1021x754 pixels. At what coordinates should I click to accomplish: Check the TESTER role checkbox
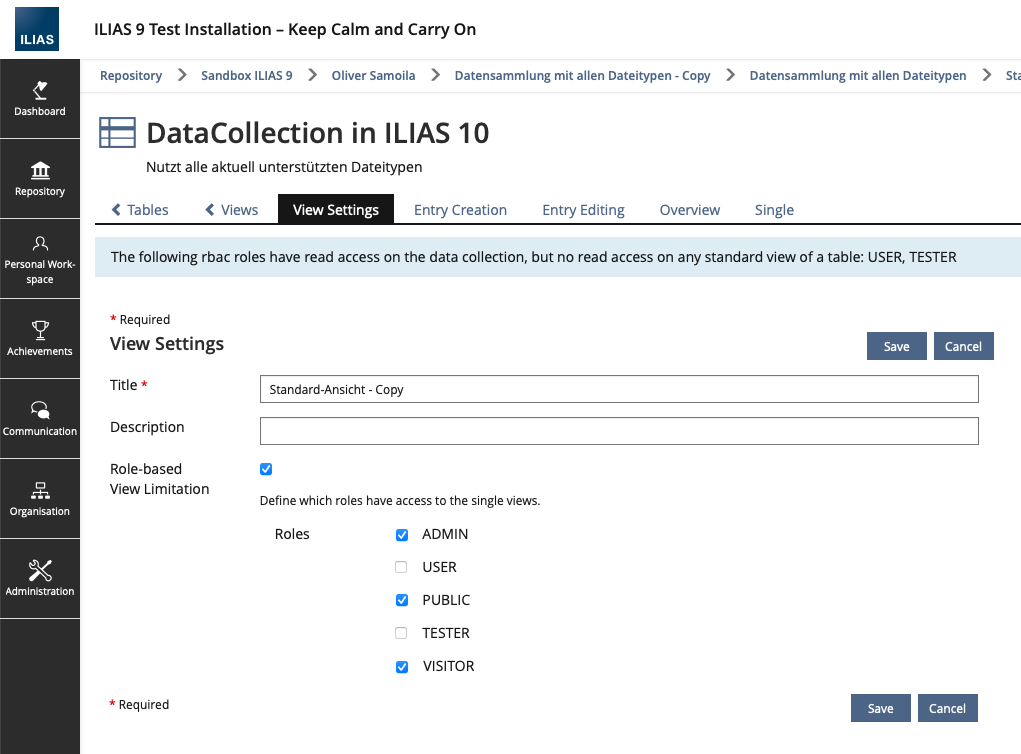coord(402,634)
